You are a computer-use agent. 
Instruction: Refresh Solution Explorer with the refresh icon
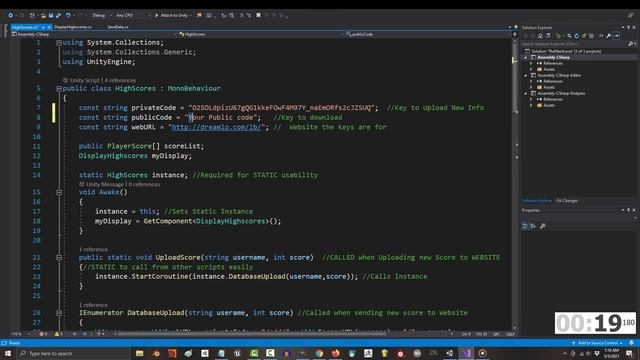tap(576, 36)
